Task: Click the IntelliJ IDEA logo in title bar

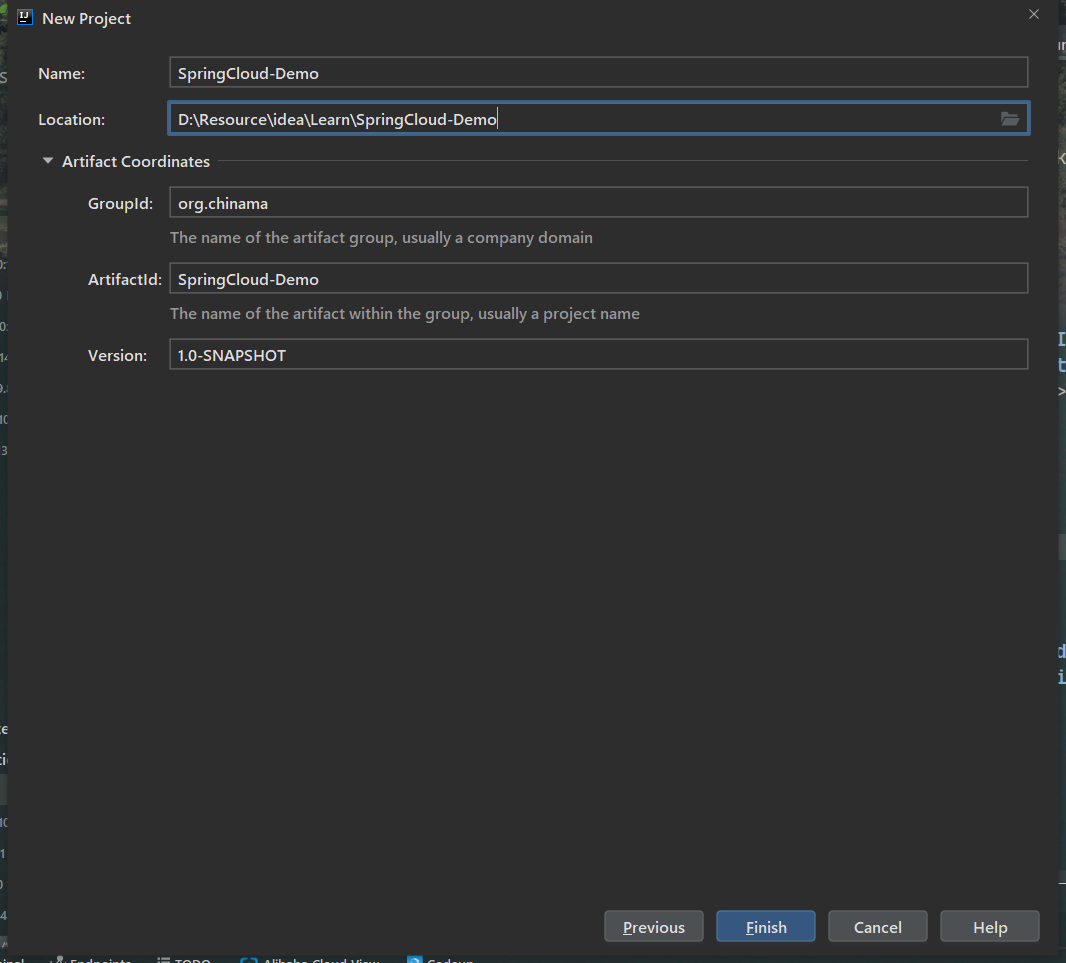Action: pyautogui.click(x=26, y=18)
